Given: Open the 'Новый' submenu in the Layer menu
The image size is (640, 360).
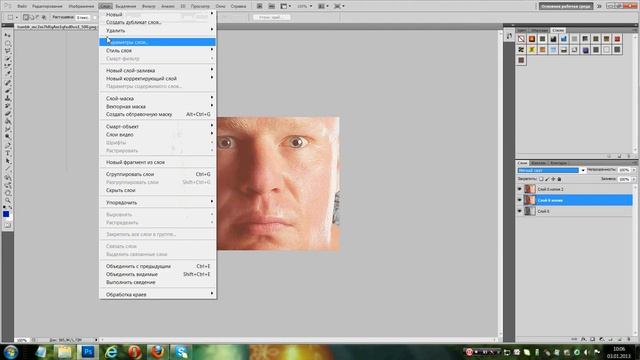Looking at the screenshot, I should [158, 14].
